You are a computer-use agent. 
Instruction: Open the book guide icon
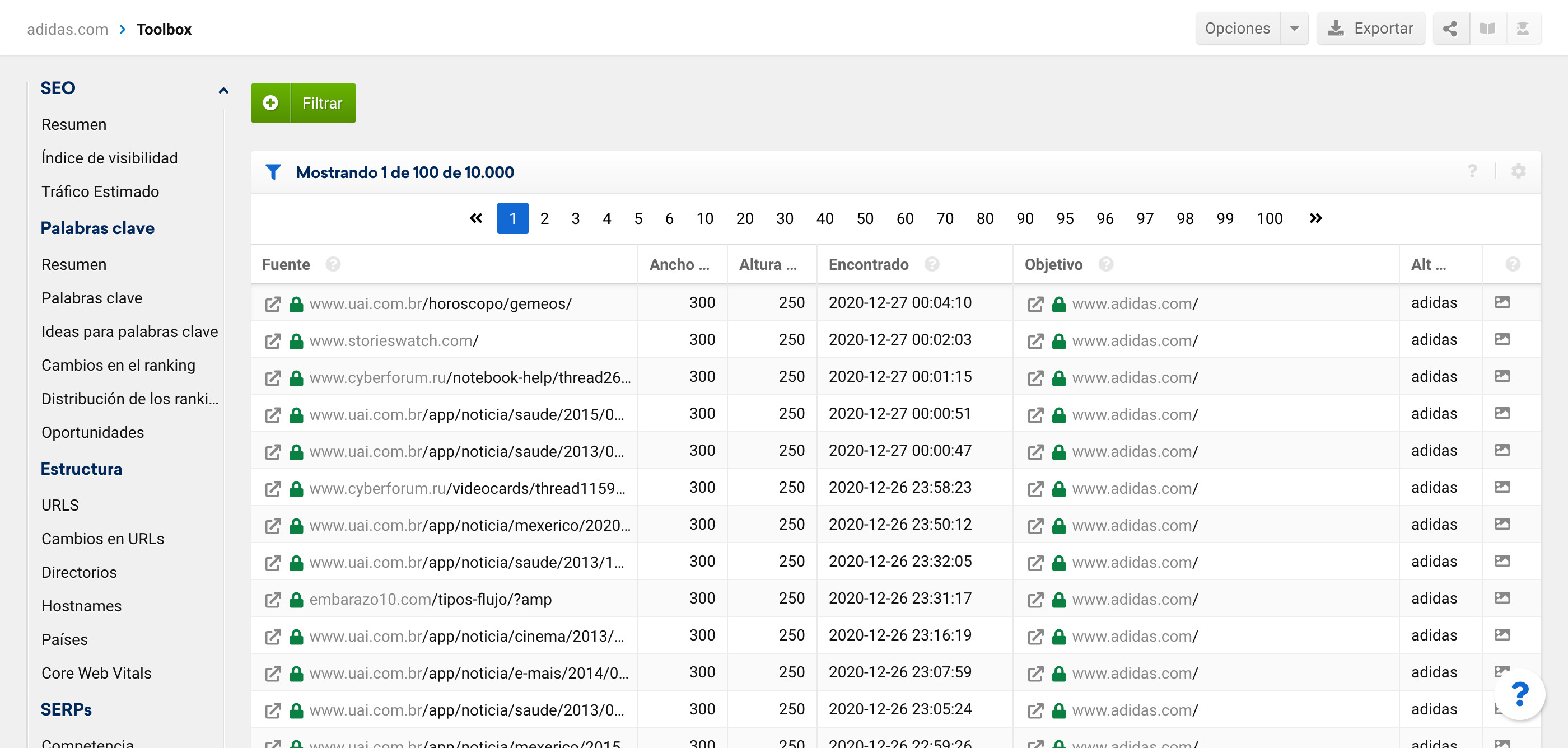coord(1487,29)
